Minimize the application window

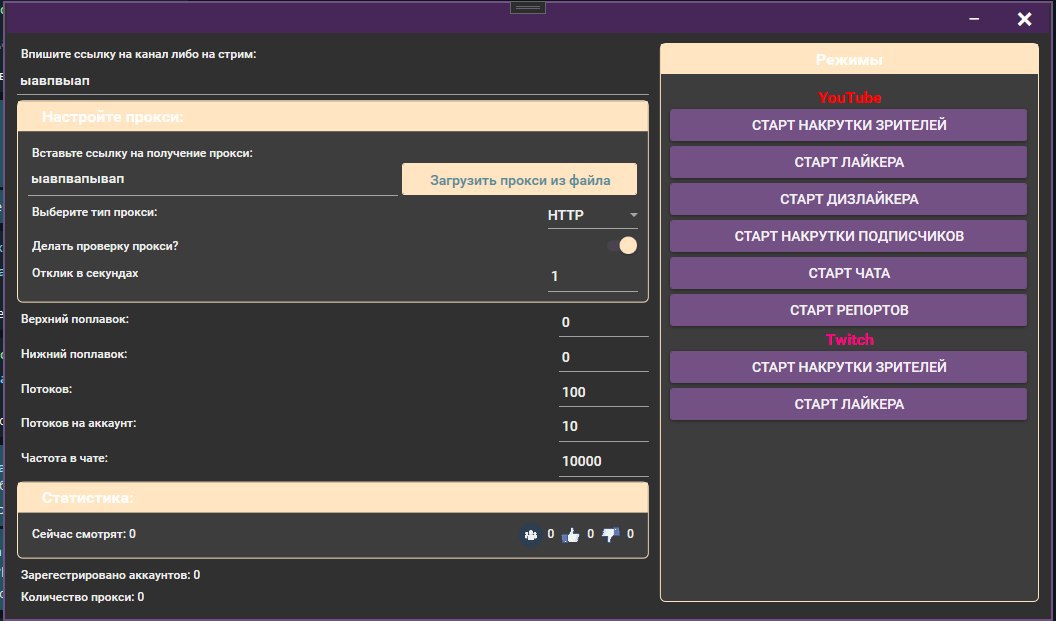pyautogui.click(x=974, y=19)
